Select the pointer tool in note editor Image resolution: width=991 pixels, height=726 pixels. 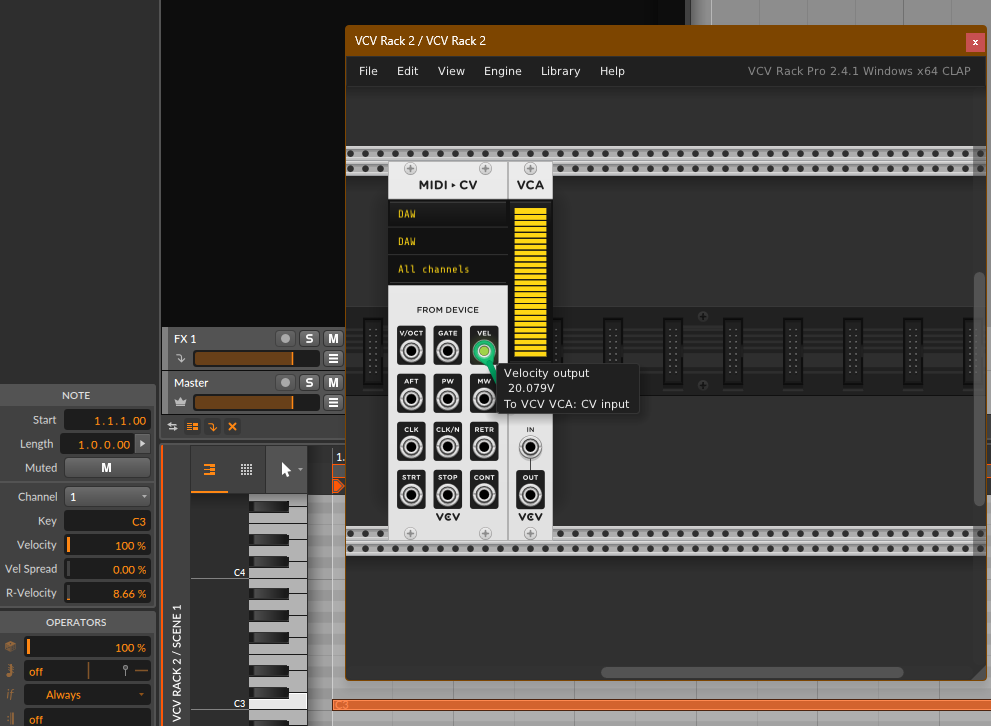[x=285, y=469]
